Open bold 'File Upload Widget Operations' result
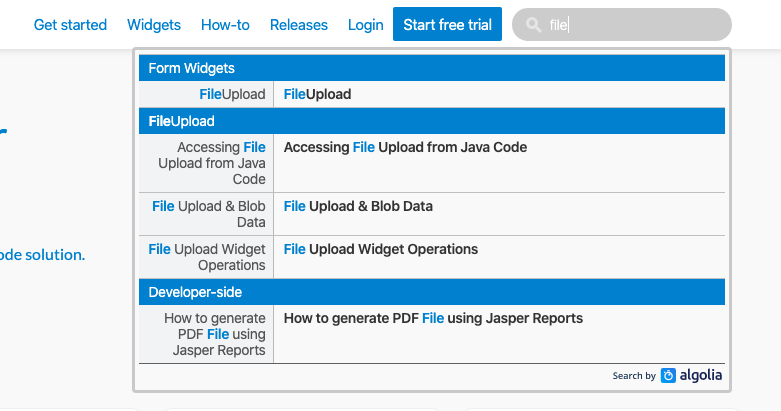Viewport: 781px width, 411px height. pyautogui.click(x=381, y=249)
